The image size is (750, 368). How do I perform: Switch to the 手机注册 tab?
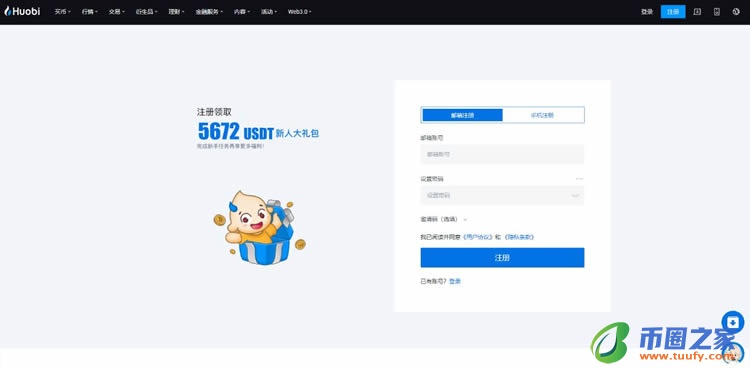pos(543,115)
